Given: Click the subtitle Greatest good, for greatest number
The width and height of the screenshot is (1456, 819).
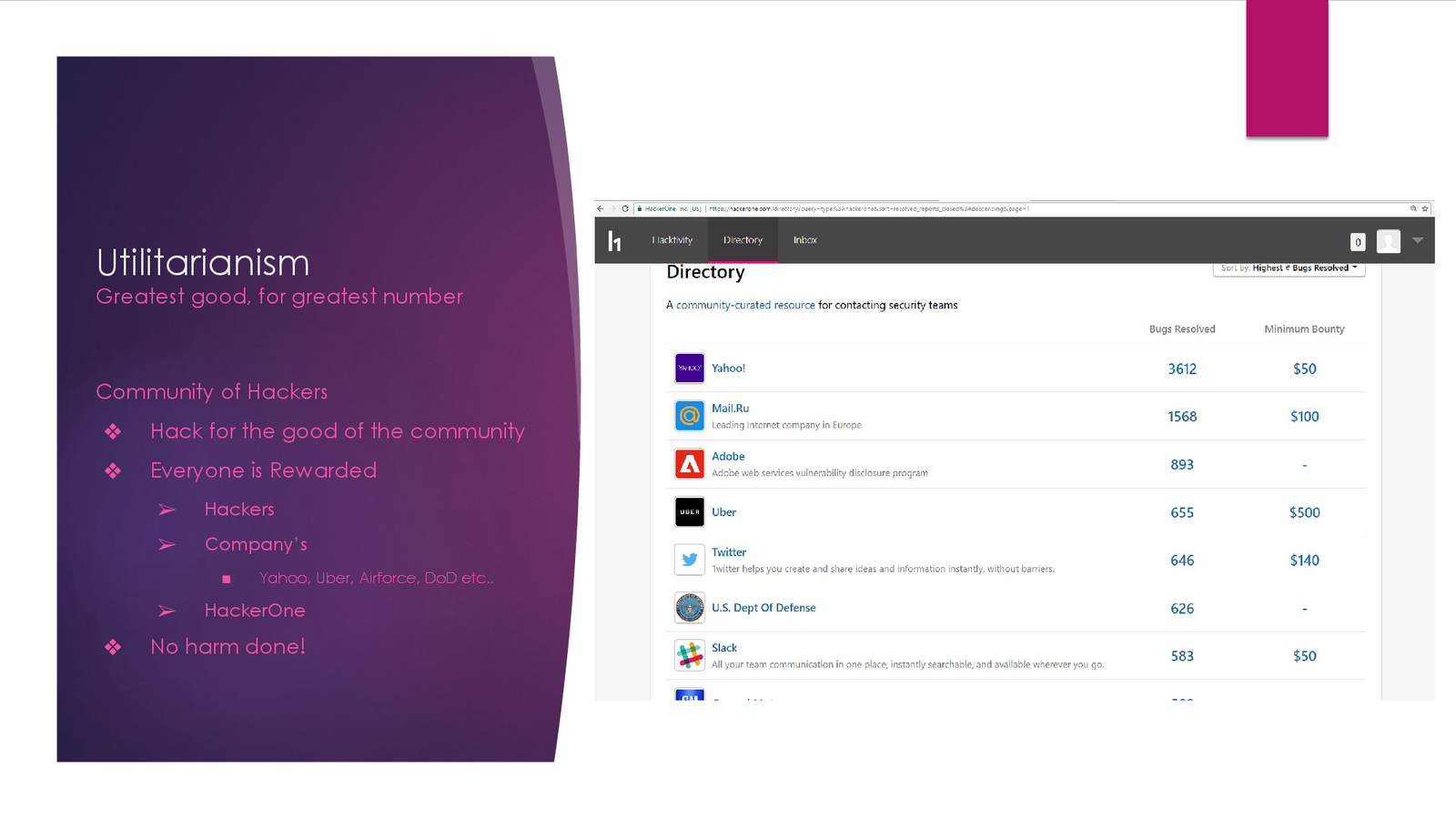Looking at the screenshot, I should [279, 297].
